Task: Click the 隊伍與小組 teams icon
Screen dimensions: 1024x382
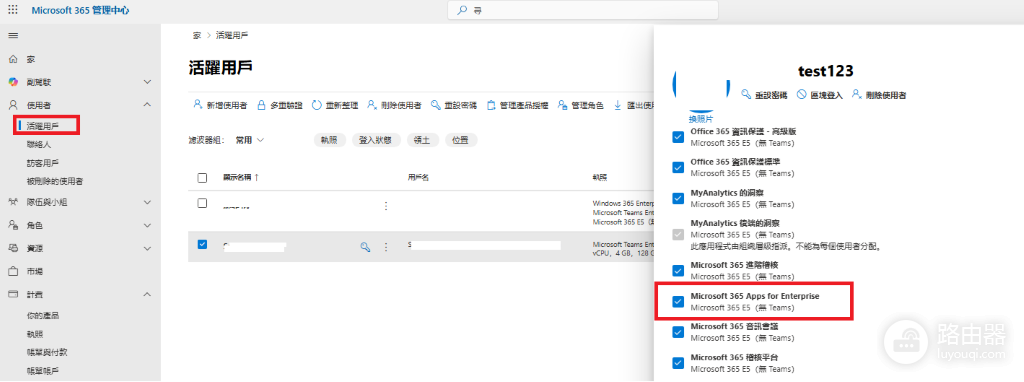Action: pos(13,202)
